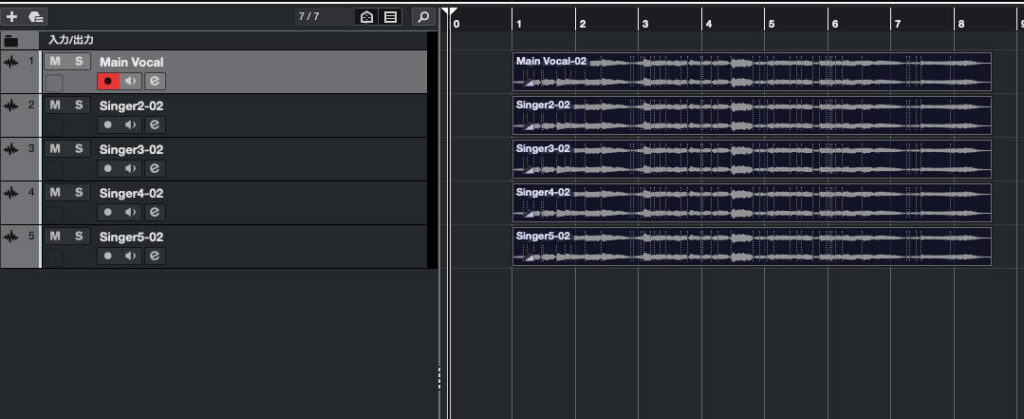Select the Singer4-02 track in list

coord(250,202)
